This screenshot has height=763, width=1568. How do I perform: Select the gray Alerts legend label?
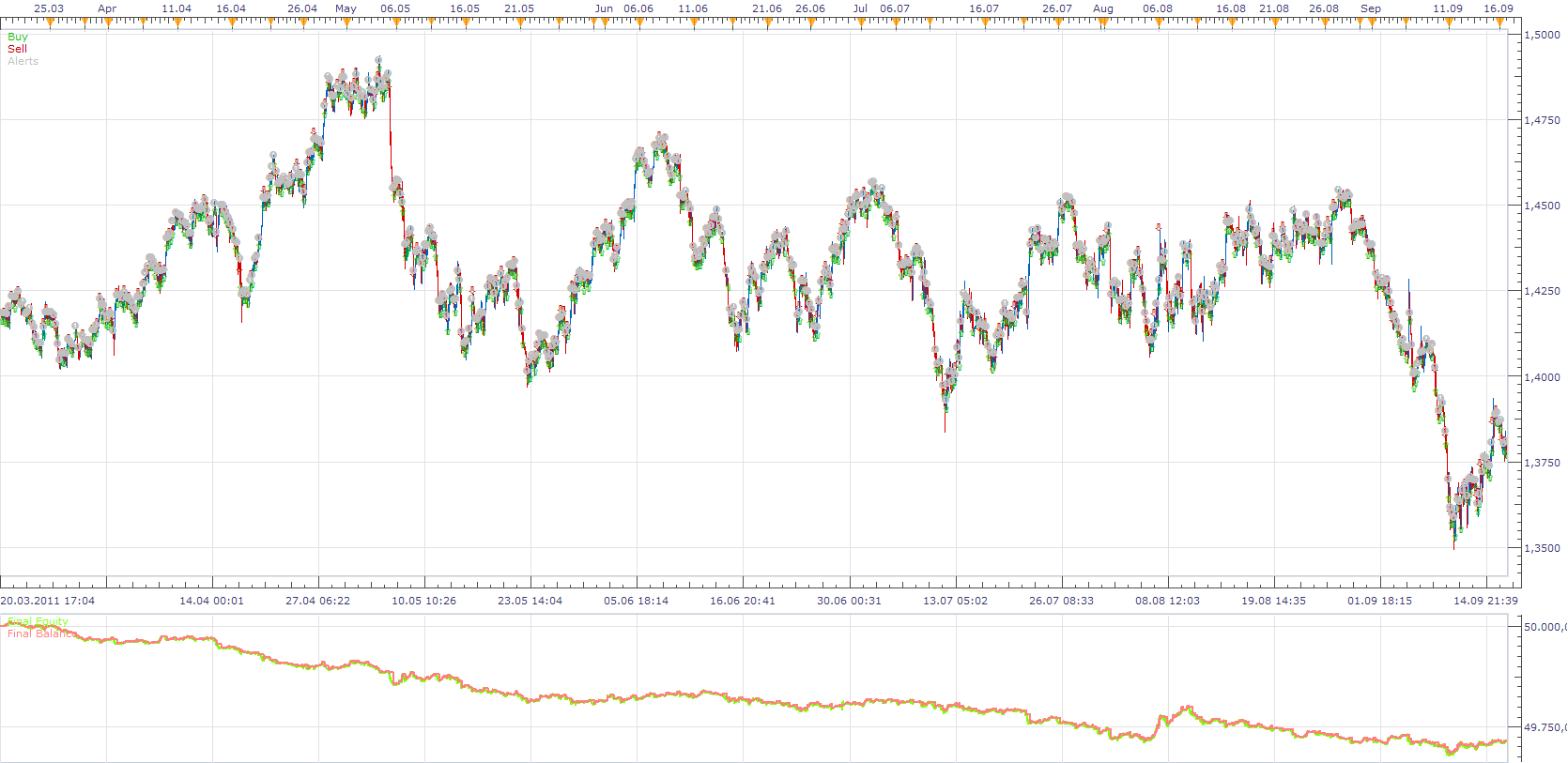(23, 61)
